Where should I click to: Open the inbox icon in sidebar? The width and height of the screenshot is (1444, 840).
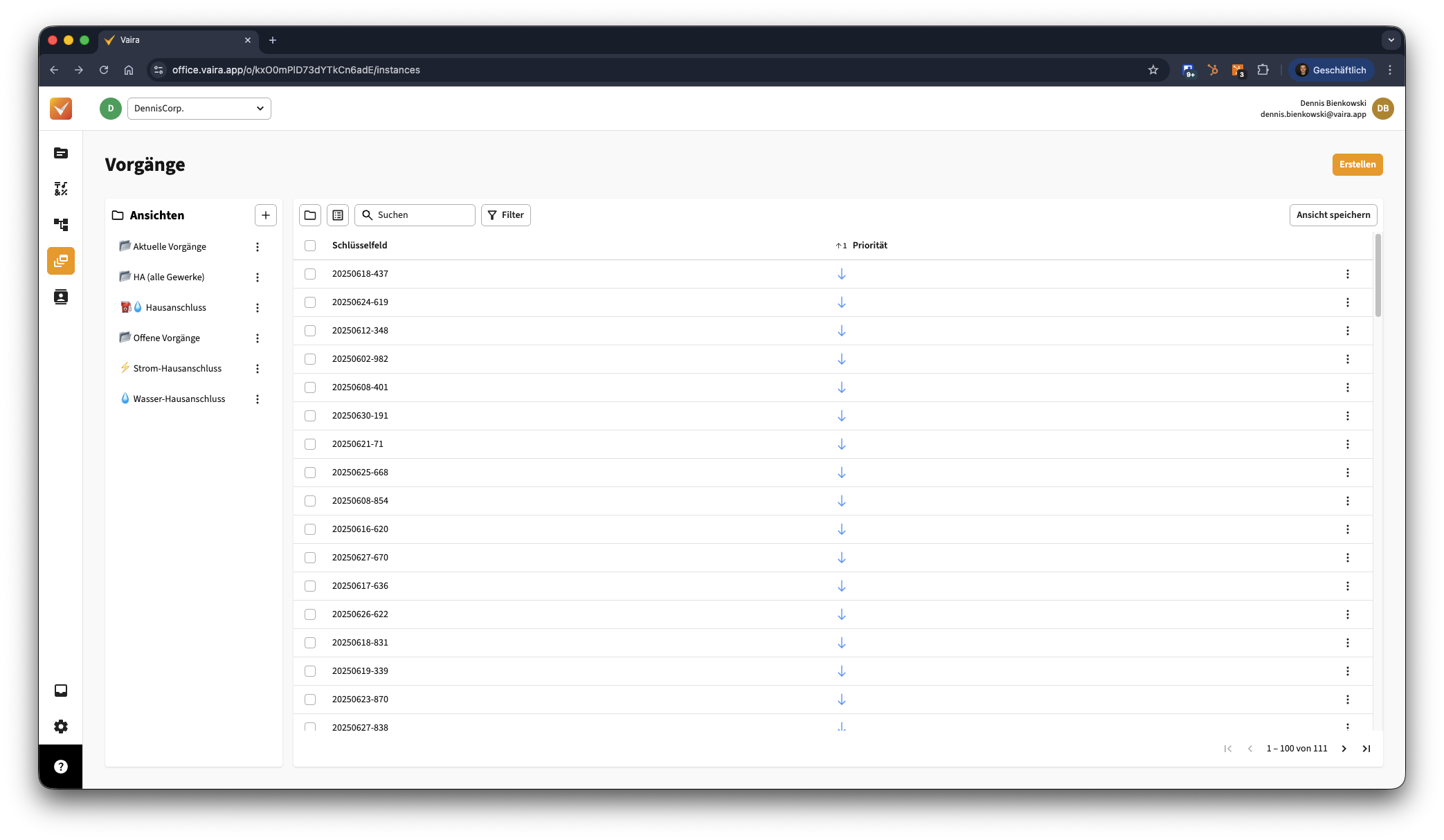(61, 691)
